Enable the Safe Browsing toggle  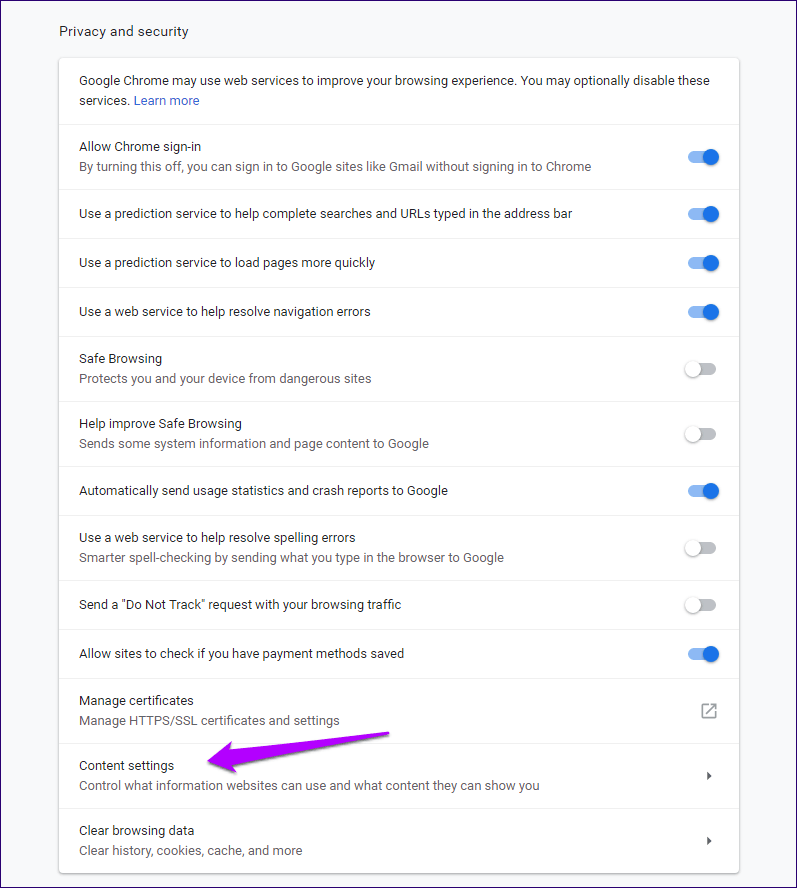(701, 369)
